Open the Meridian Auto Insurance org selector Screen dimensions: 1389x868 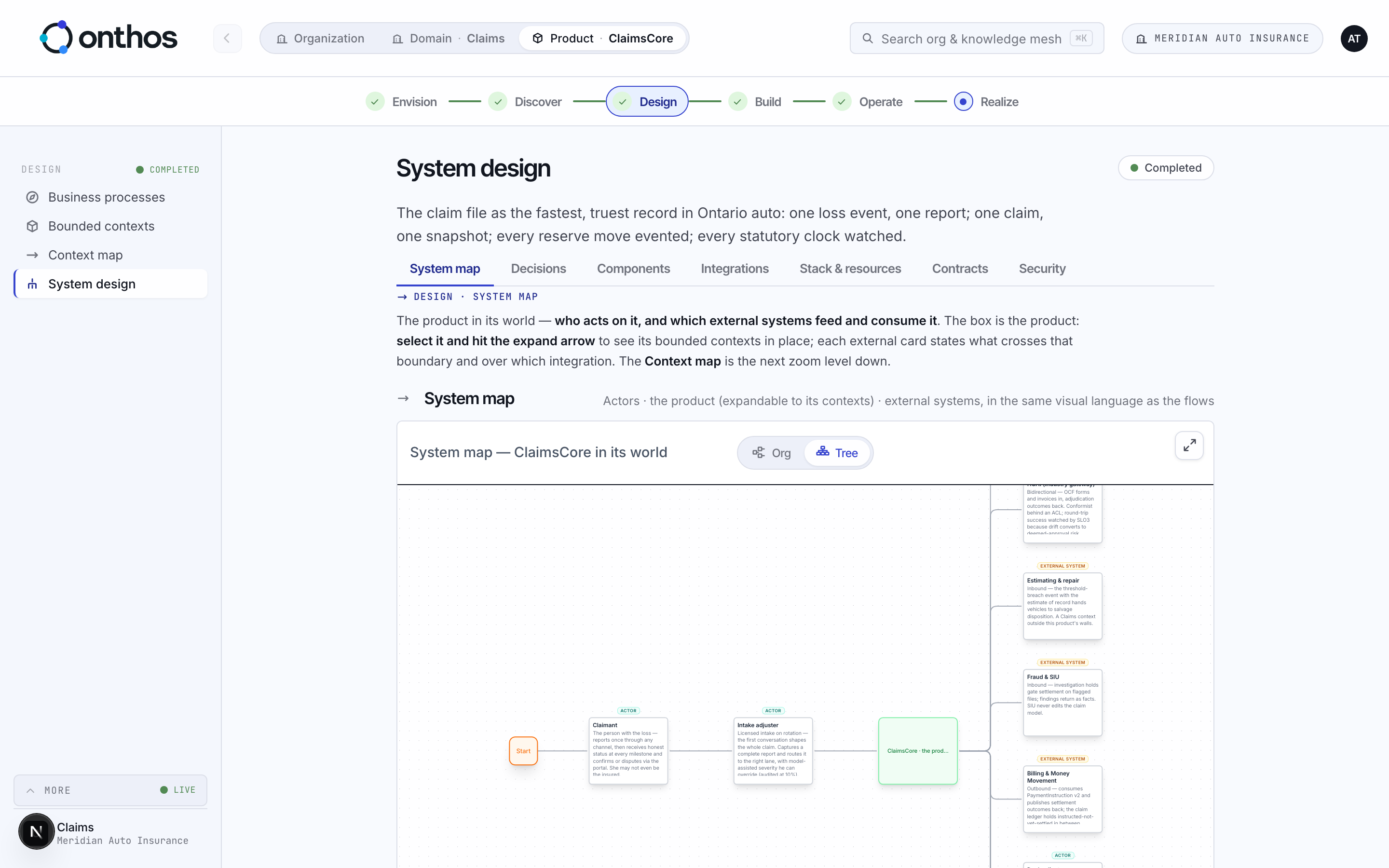pyautogui.click(x=1222, y=39)
